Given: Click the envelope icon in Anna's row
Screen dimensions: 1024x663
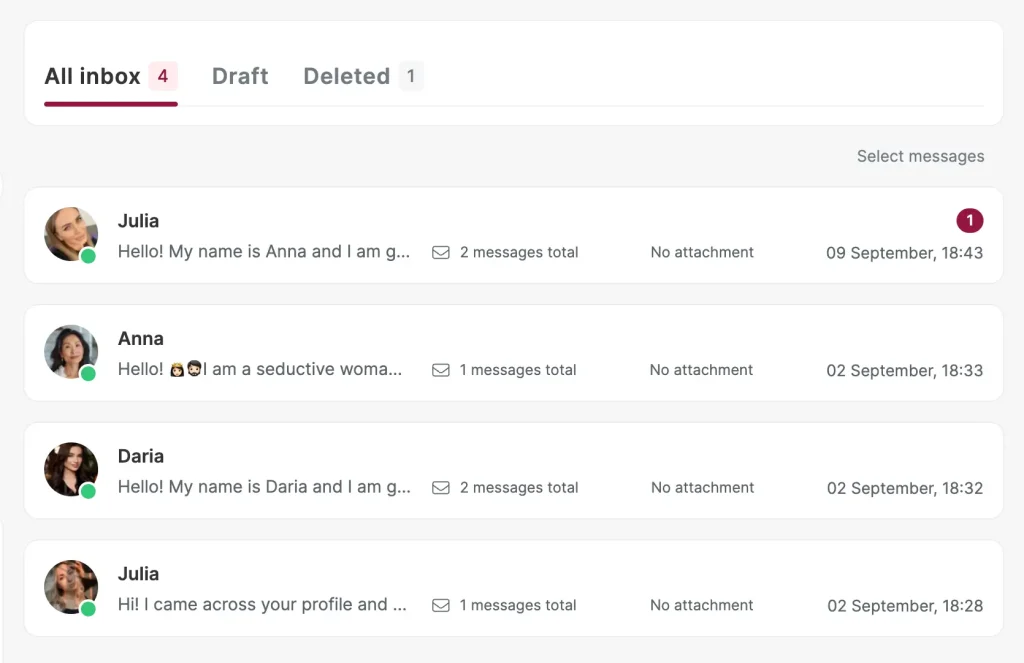Looking at the screenshot, I should pos(441,370).
